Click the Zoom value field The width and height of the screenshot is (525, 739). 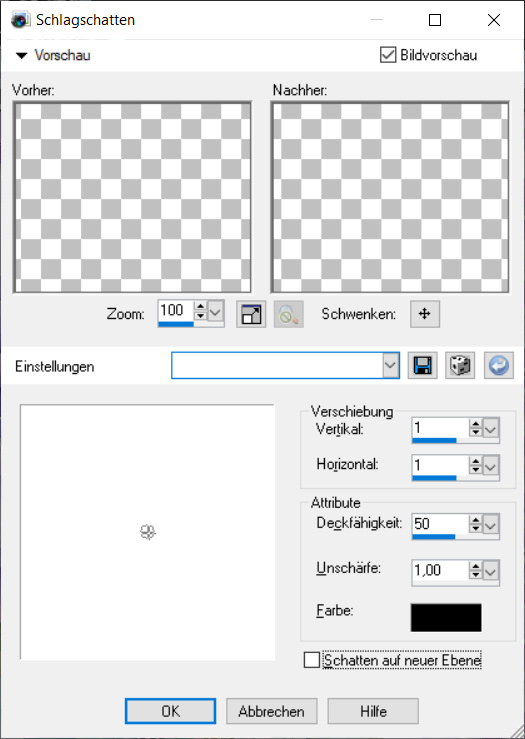click(176, 311)
